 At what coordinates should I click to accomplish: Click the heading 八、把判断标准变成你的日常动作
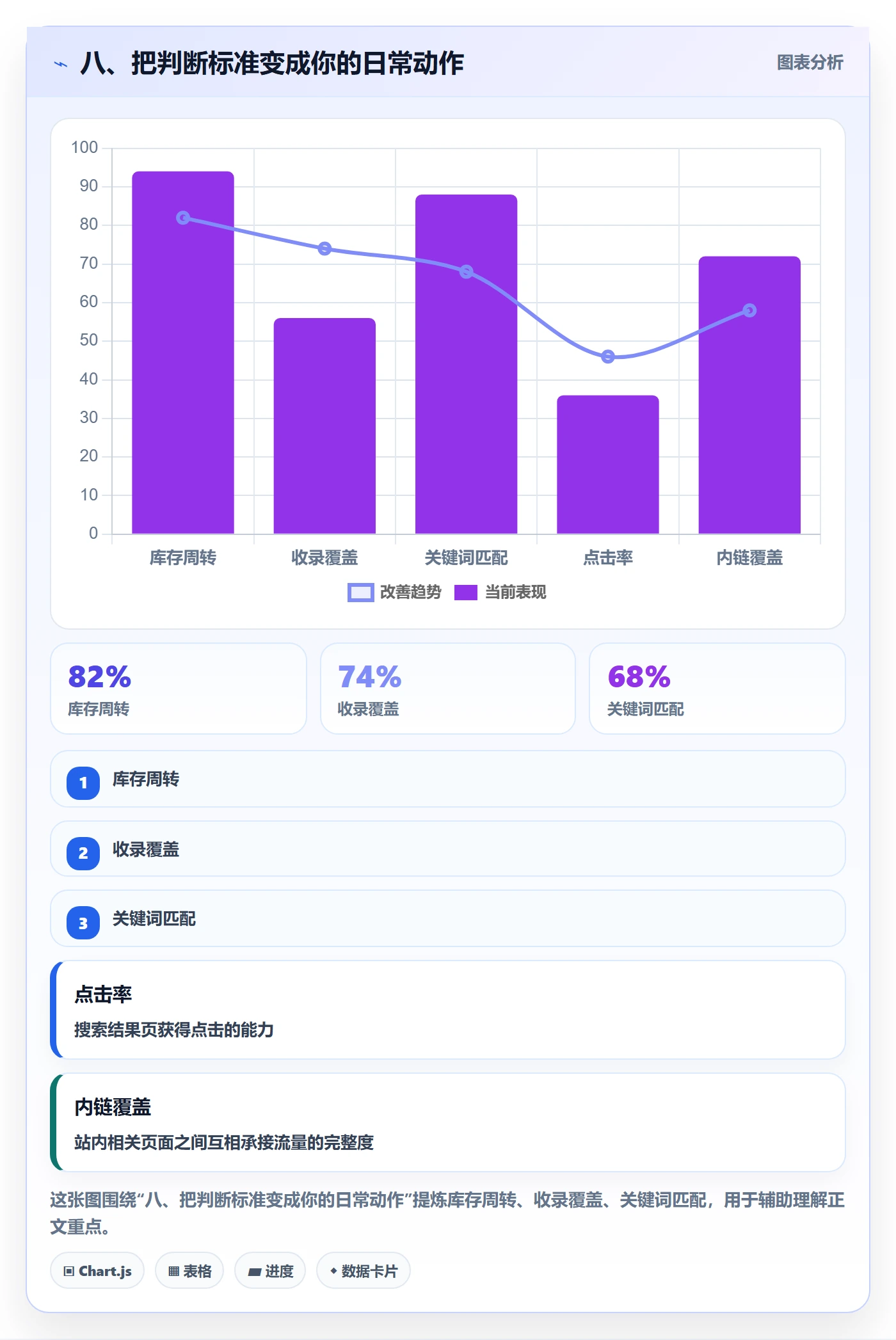pos(272,63)
